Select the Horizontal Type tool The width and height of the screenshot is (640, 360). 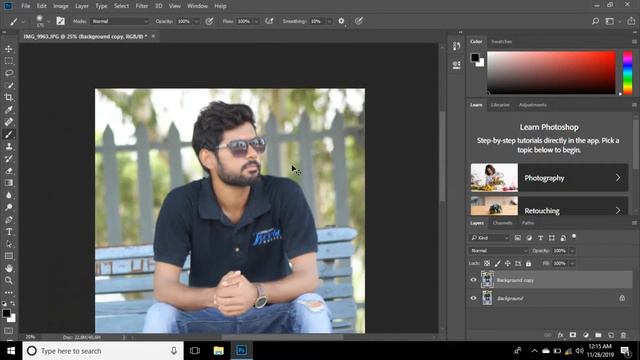point(9,232)
